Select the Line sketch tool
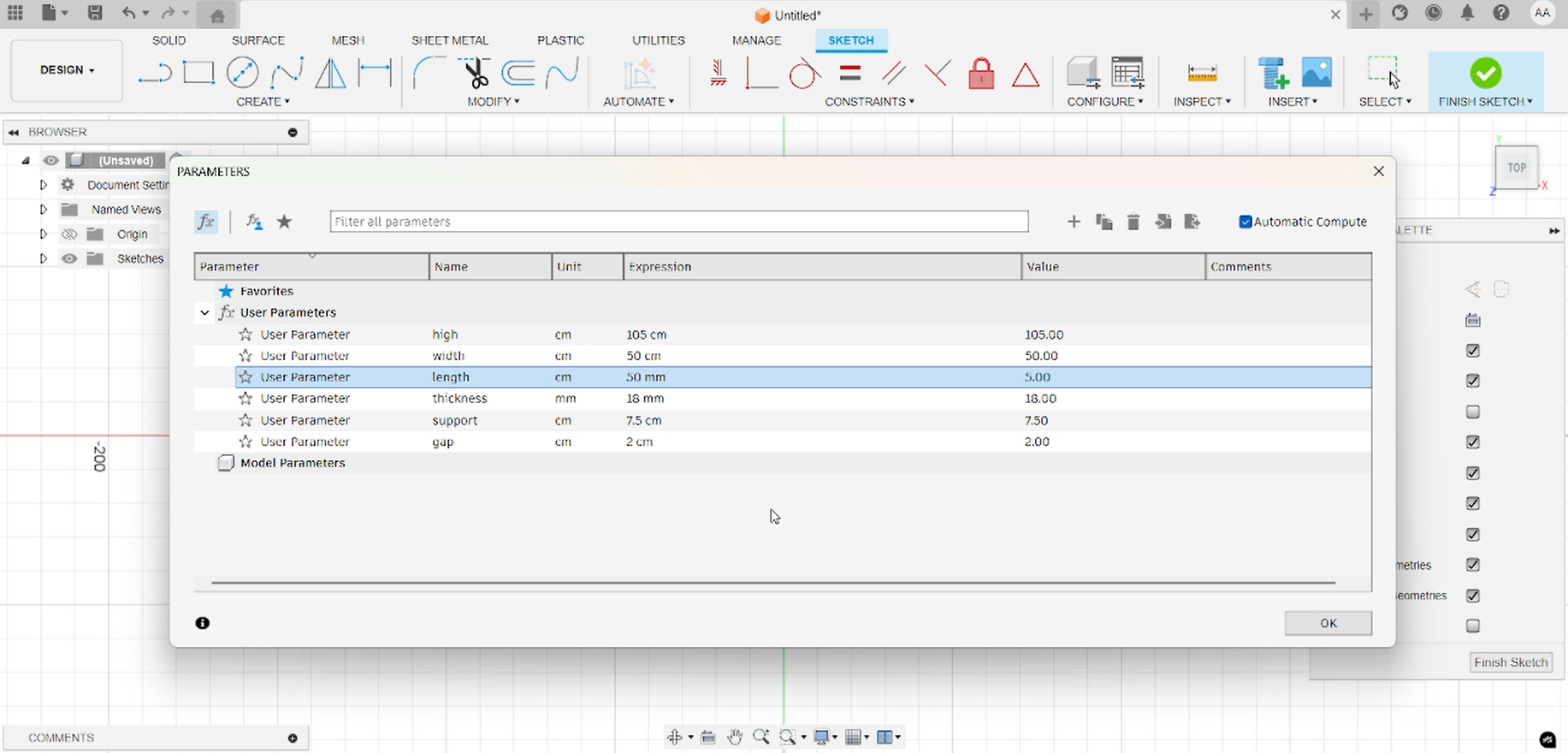The image size is (1568, 753). tap(155, 74)
